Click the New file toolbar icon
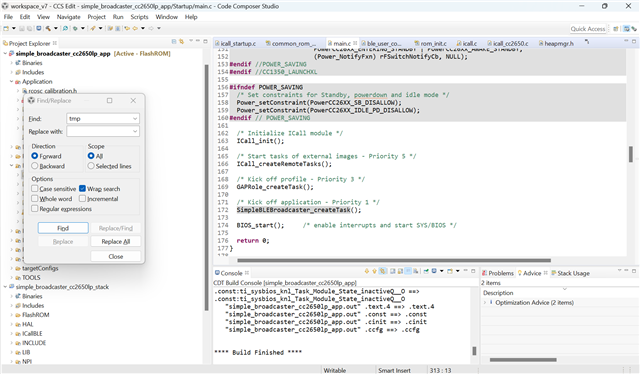 point(6,29)
